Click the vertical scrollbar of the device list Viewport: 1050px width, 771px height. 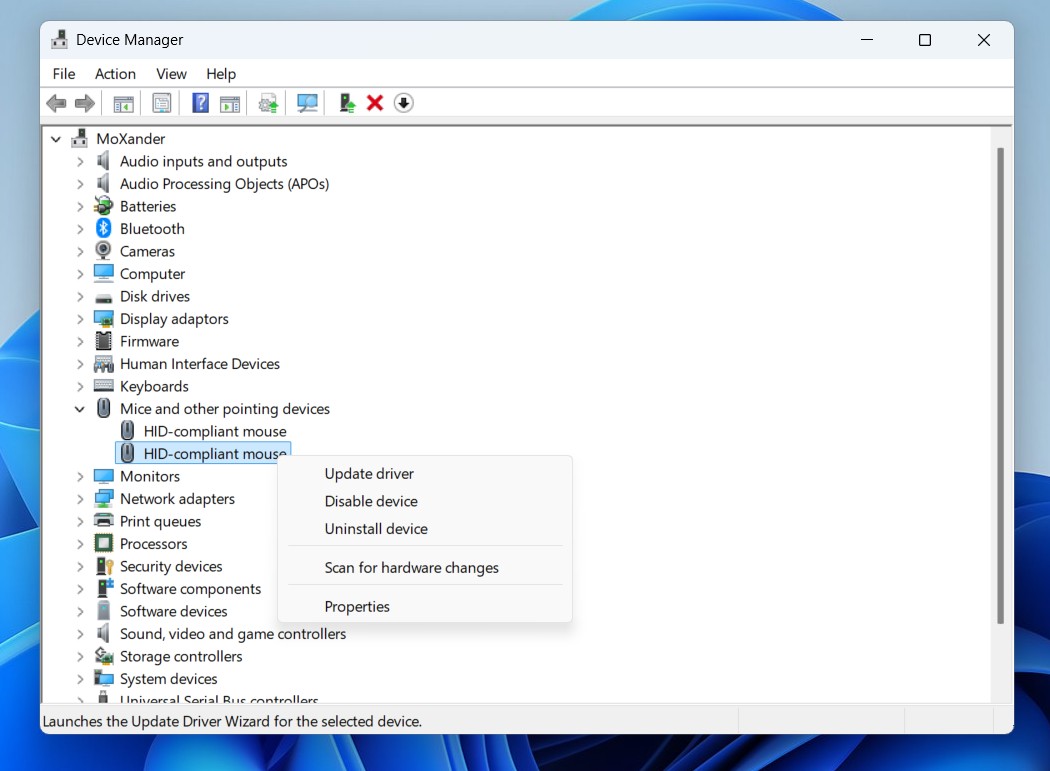coord(1000,385)
